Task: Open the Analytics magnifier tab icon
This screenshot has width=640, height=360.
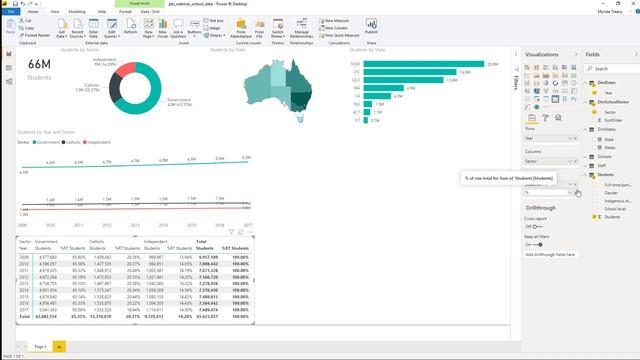Action: 558,118
